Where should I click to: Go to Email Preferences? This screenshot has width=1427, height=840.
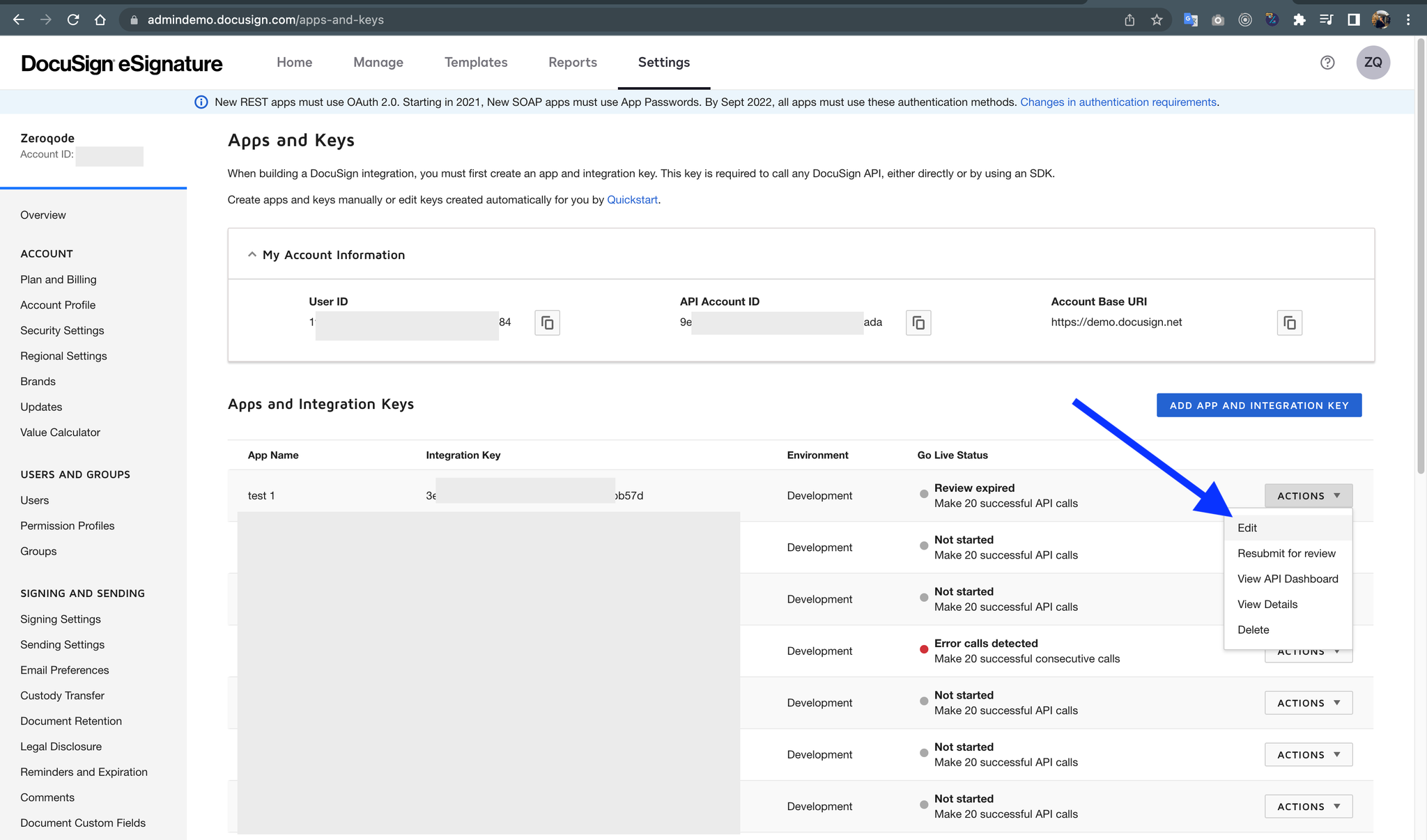65,670
